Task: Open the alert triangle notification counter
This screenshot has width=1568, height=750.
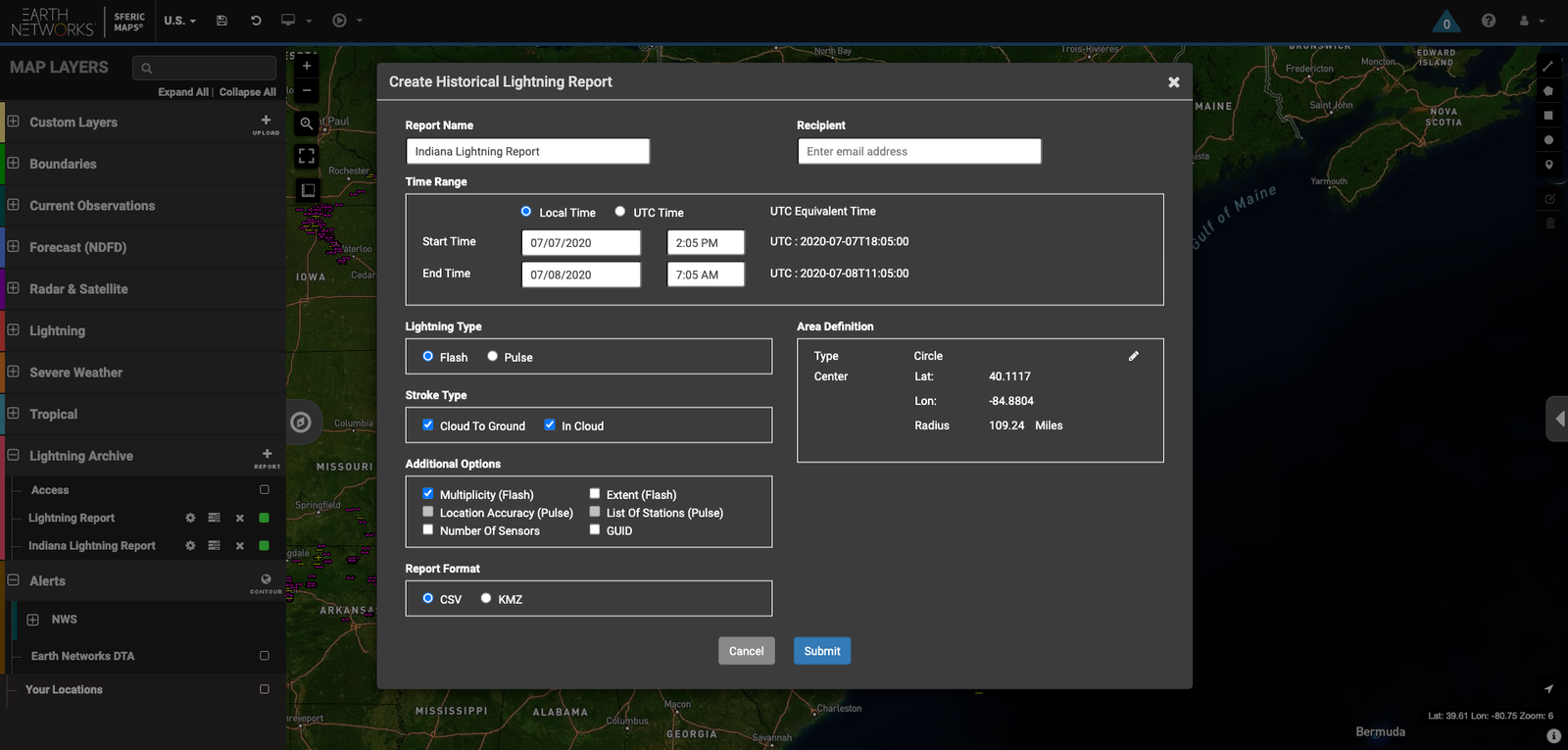Action: click(x=1446, y=22)
